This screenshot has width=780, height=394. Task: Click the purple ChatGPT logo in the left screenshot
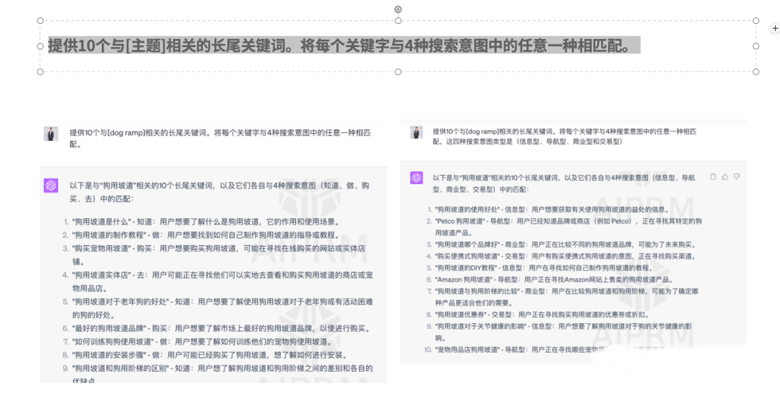click(51, 186)
